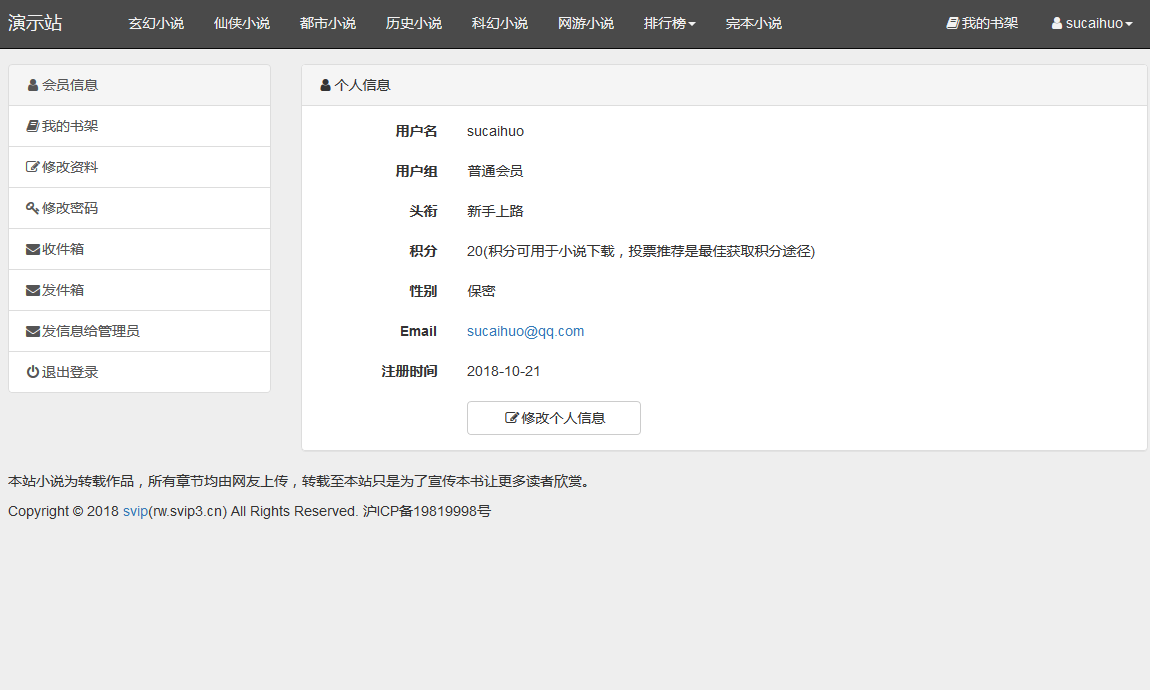1150x690 pixels.
Task: Open the sucaihuo user dropdown
Action: pos(1092,23)
